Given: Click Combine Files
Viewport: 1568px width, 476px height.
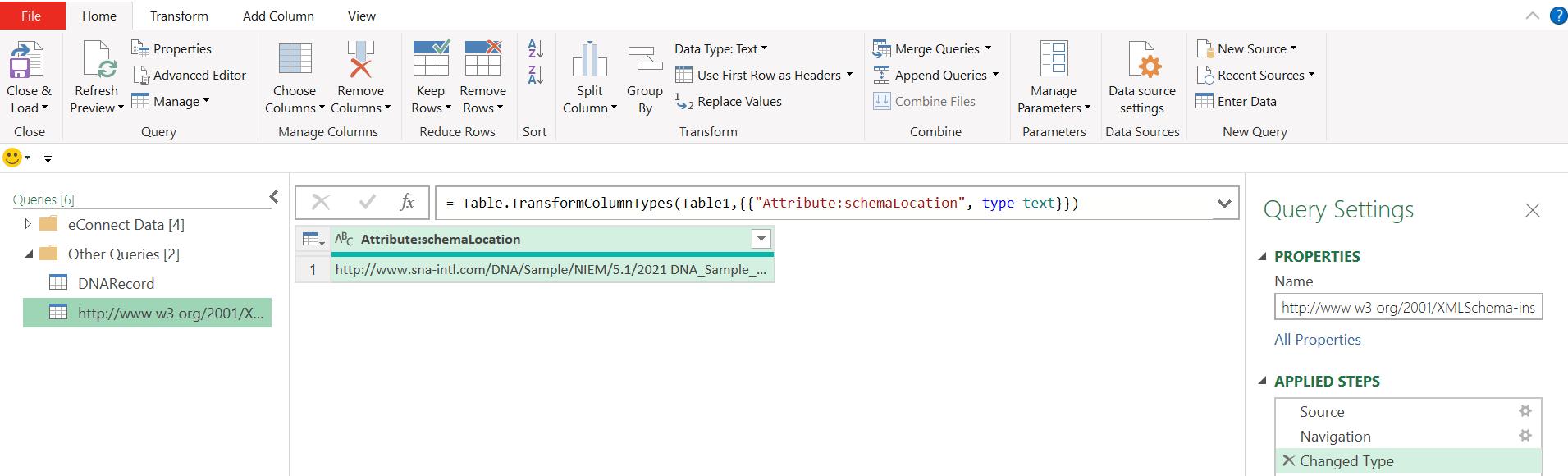Looking at the screenshot, I should (x=924, y=101).
